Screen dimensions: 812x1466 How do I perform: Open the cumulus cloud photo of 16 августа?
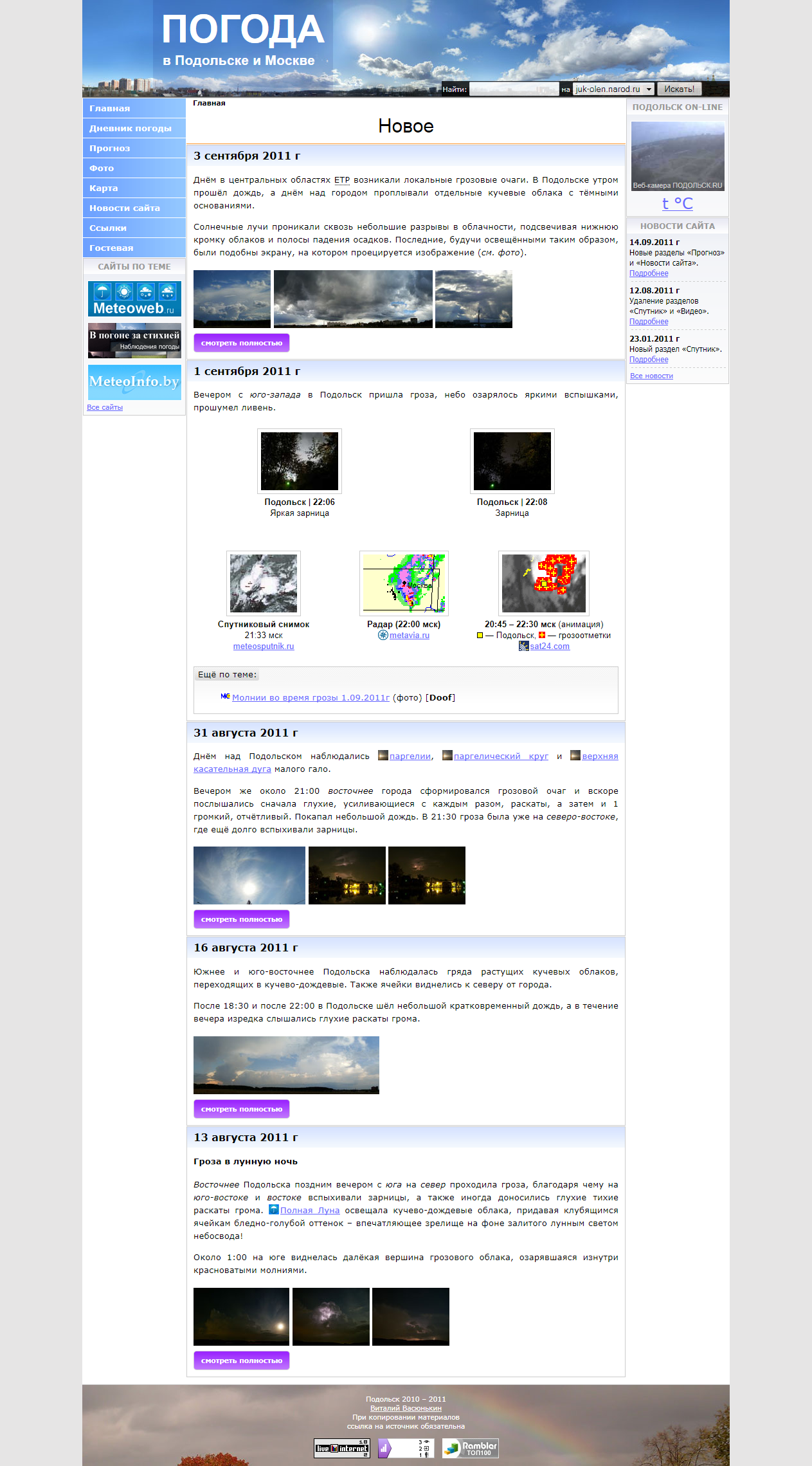coord(286,1065)
